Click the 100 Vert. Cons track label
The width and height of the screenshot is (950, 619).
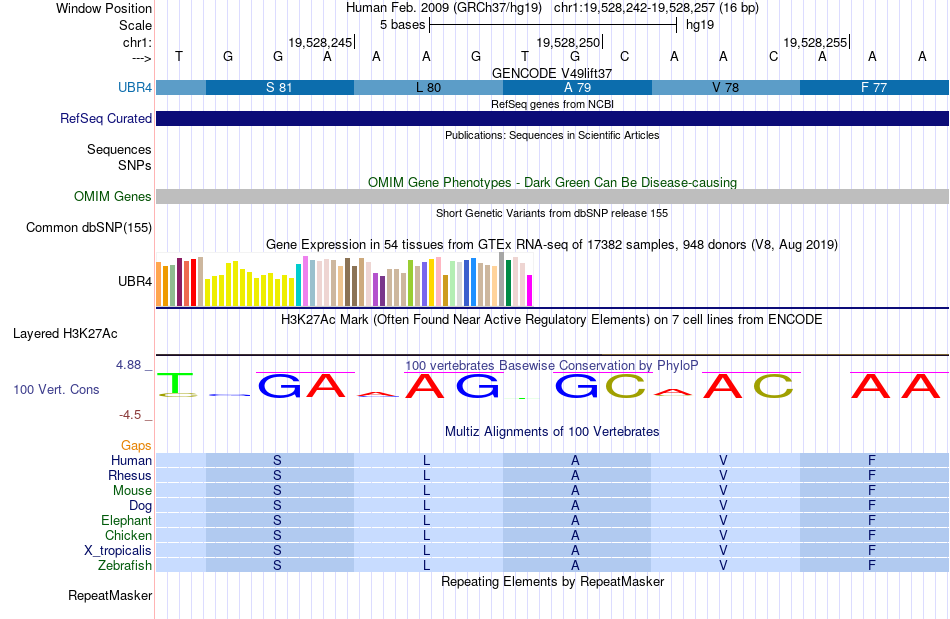coord(56,389)
